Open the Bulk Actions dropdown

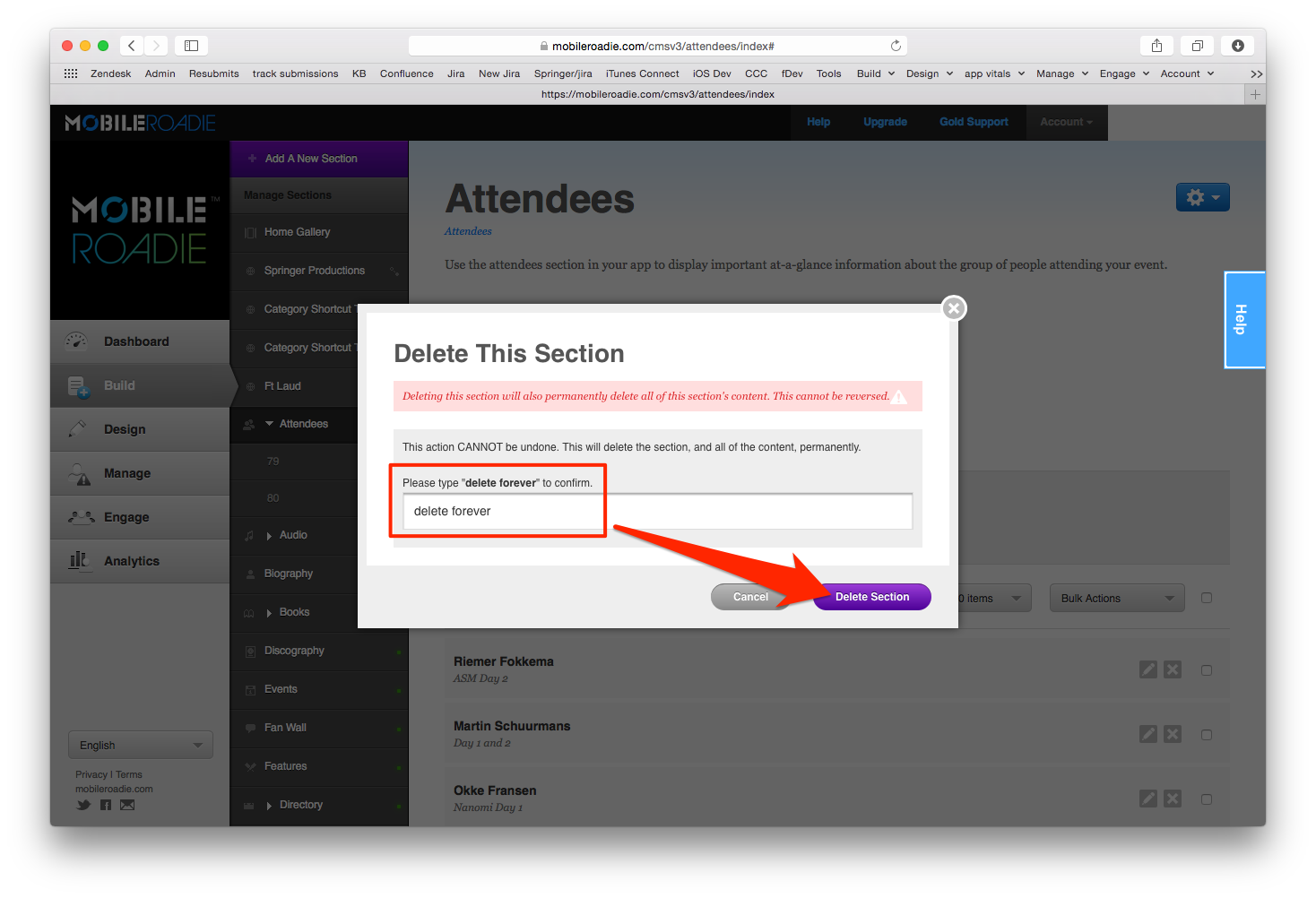1116,599
